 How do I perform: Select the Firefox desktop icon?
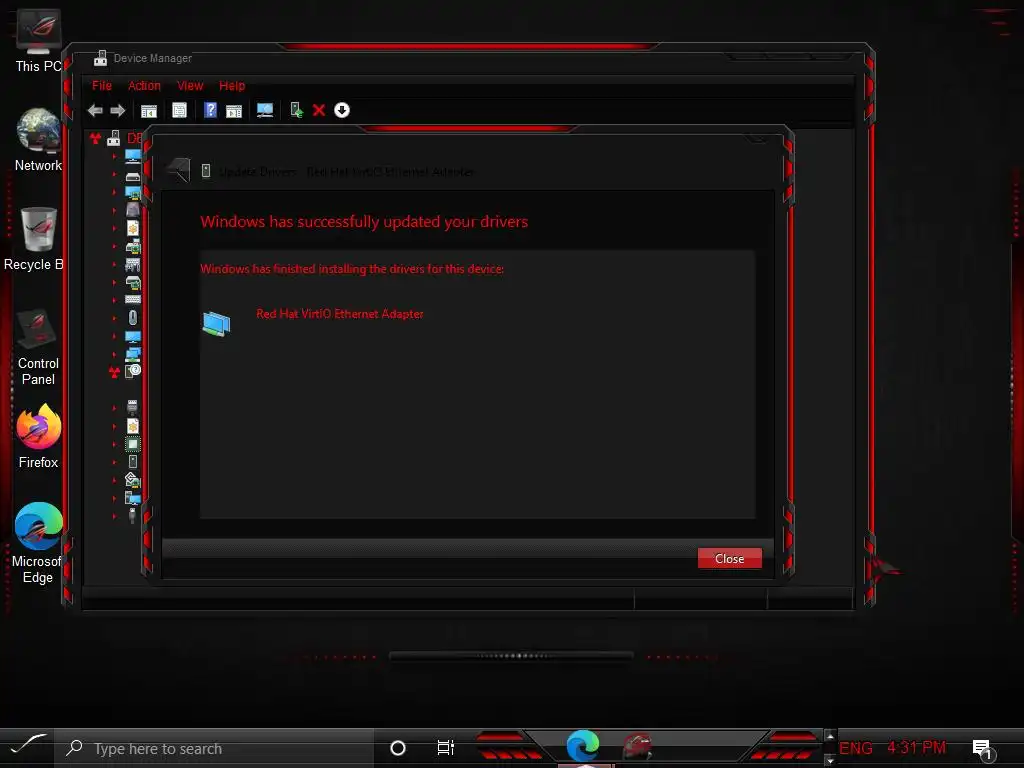39,437
